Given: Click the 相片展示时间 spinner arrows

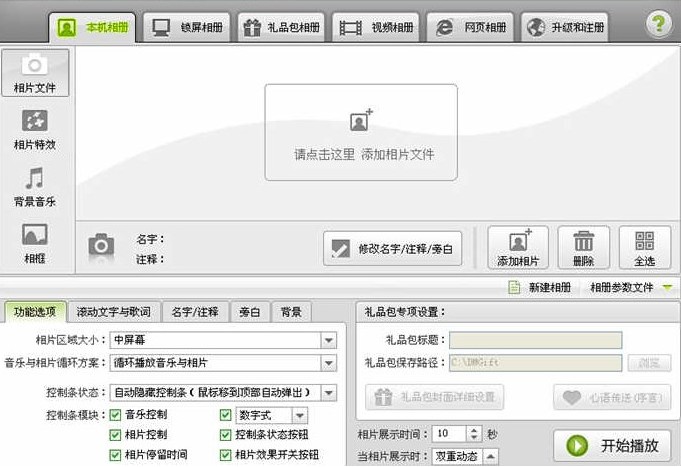Looking at the screenshot, I should (x=474, y=433).
